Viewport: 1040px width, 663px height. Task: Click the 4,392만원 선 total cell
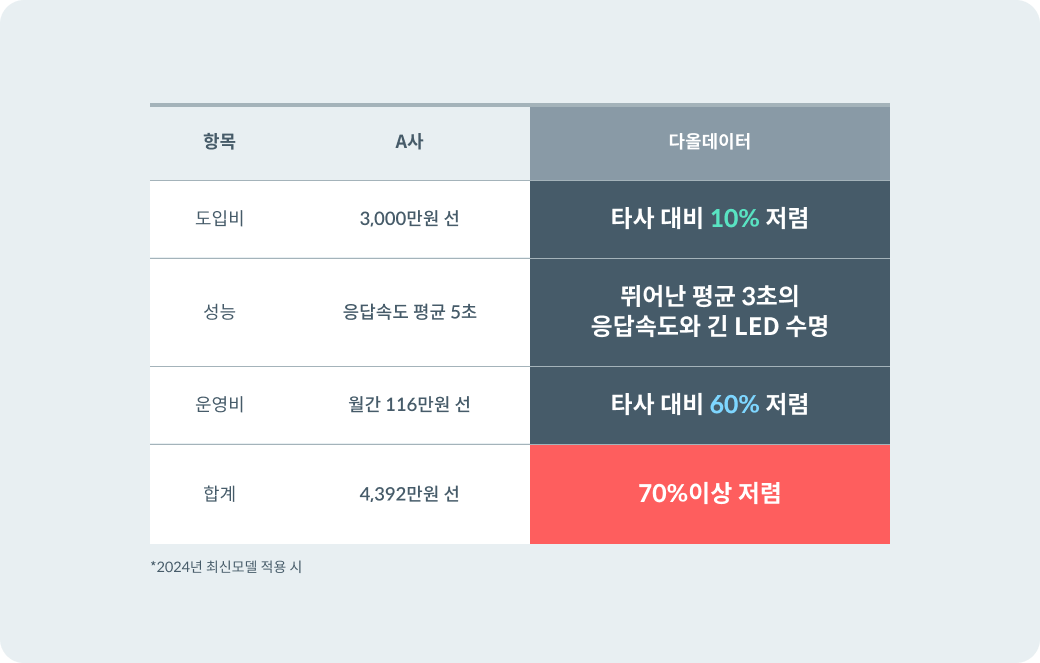tap(409, 494)
